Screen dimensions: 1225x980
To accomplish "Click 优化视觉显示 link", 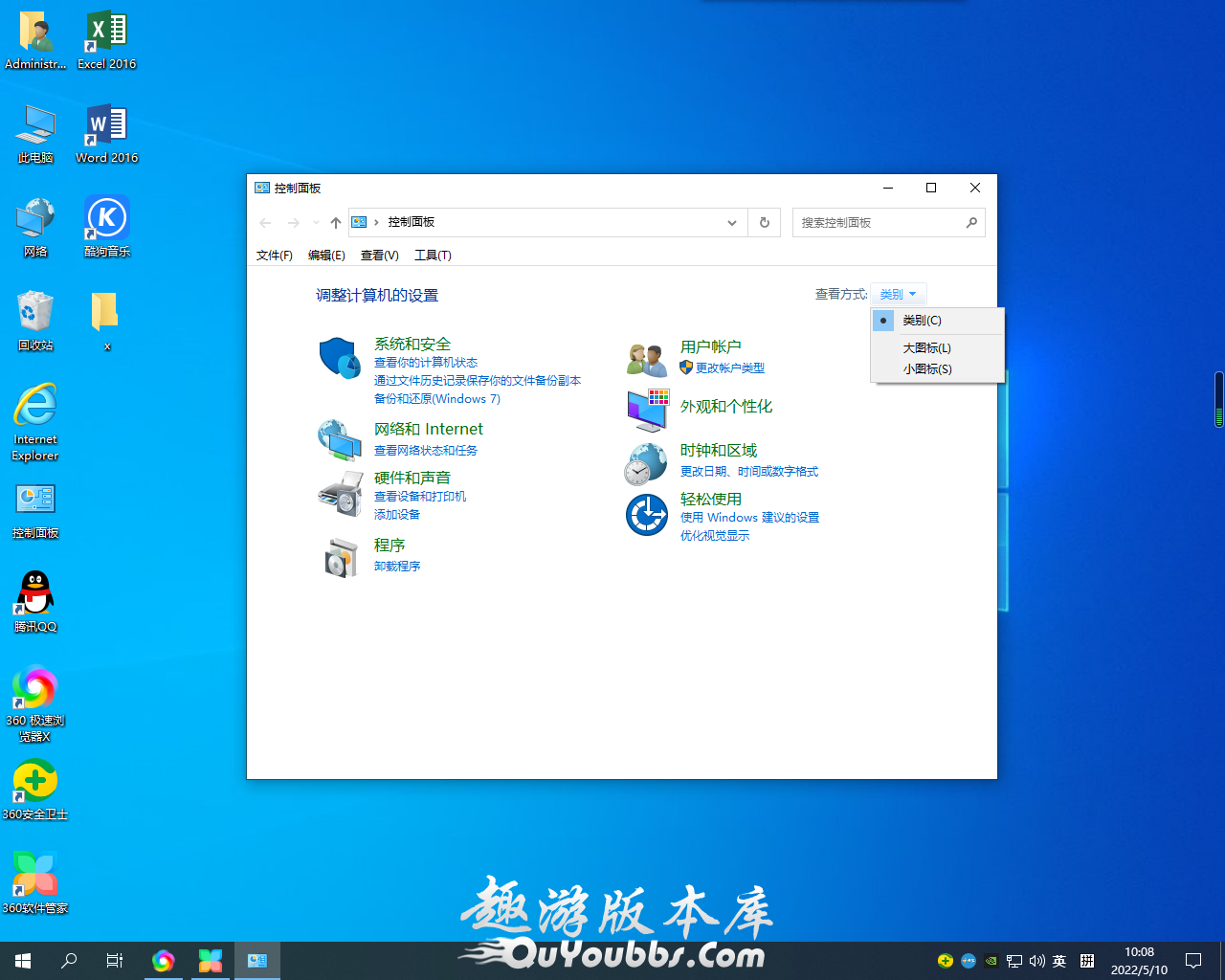I will [x=715, y=536].
